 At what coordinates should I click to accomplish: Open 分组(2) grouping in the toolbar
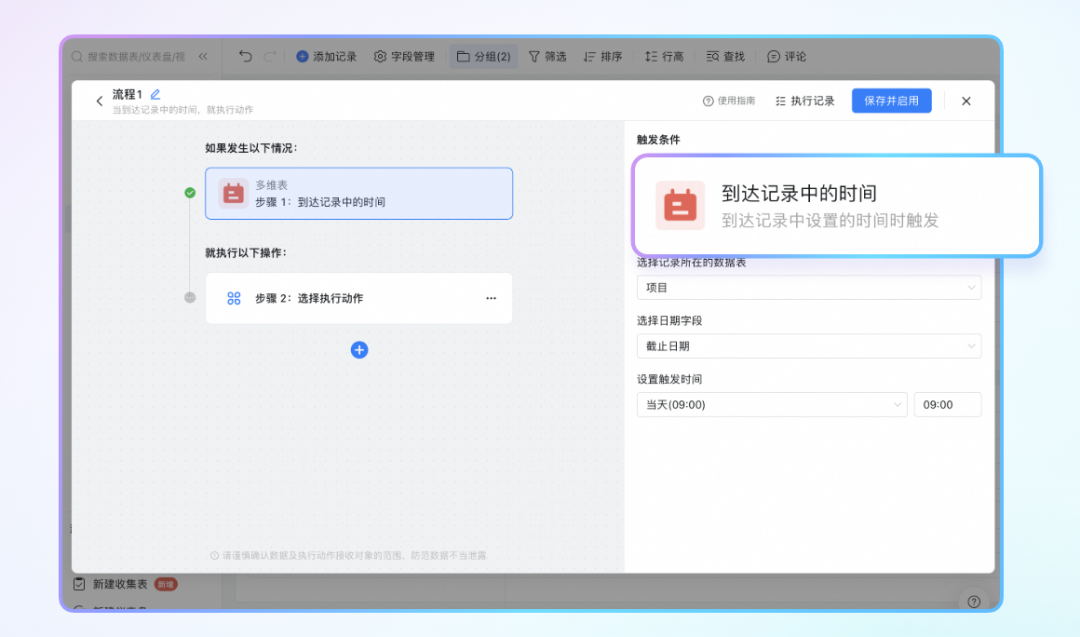483,57
